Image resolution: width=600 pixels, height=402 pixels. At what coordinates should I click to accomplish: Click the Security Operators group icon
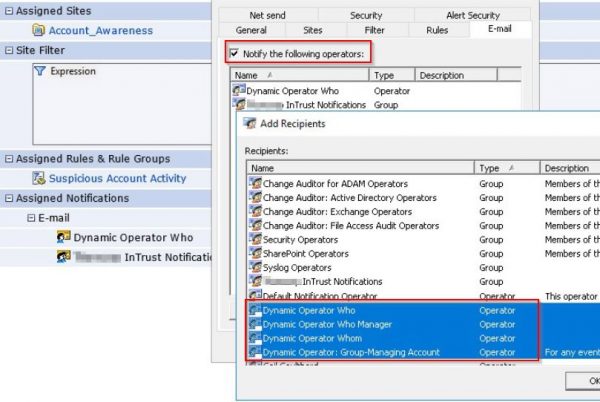click(x=255, y=240)
